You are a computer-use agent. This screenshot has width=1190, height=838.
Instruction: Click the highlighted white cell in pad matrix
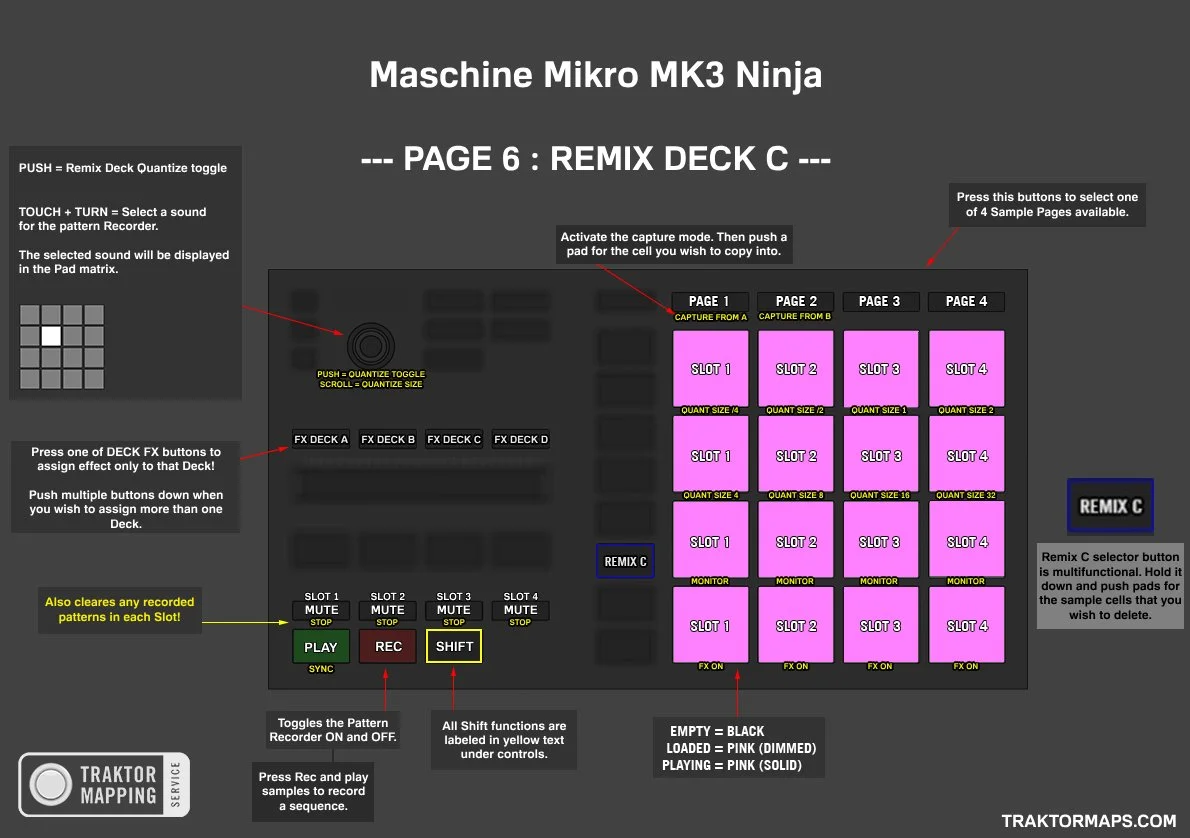coord(51,336)
